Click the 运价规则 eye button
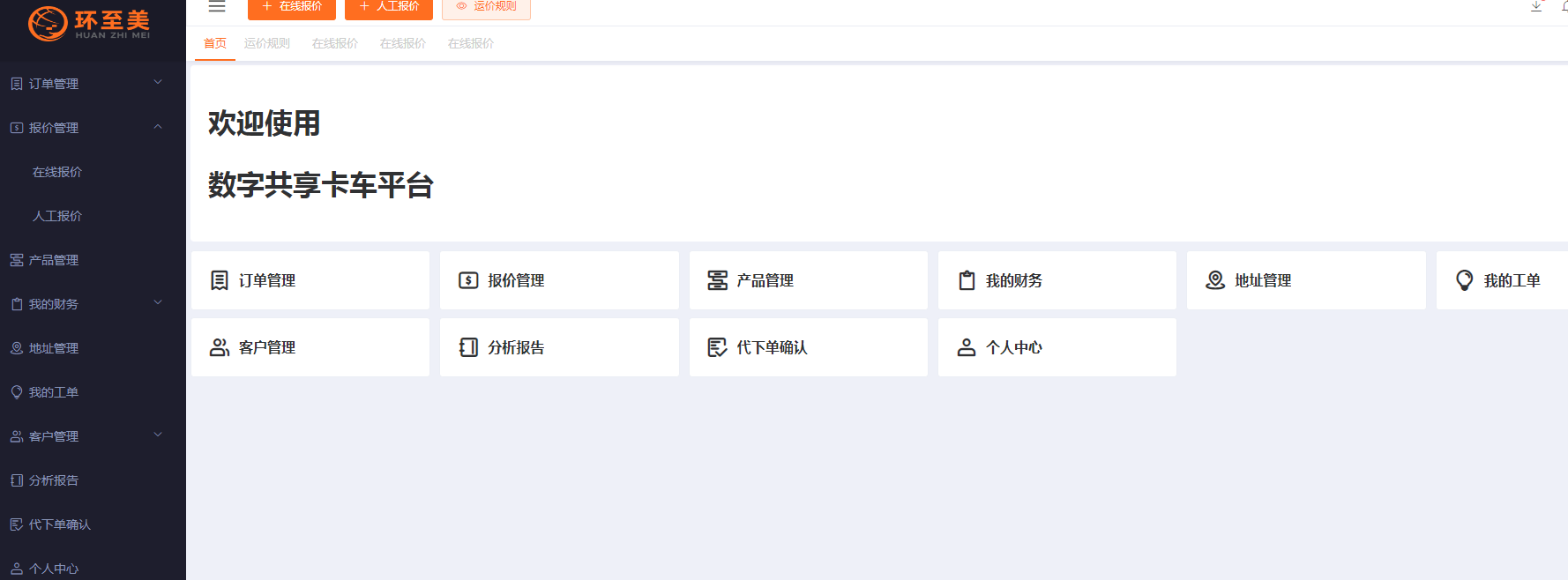 [486, 7]
